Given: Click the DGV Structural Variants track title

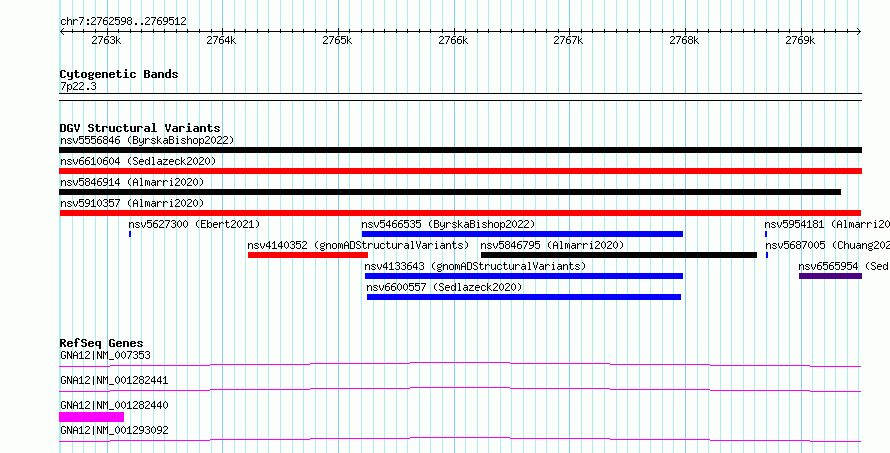Looking at the screenshot, I should pos(140,128).
